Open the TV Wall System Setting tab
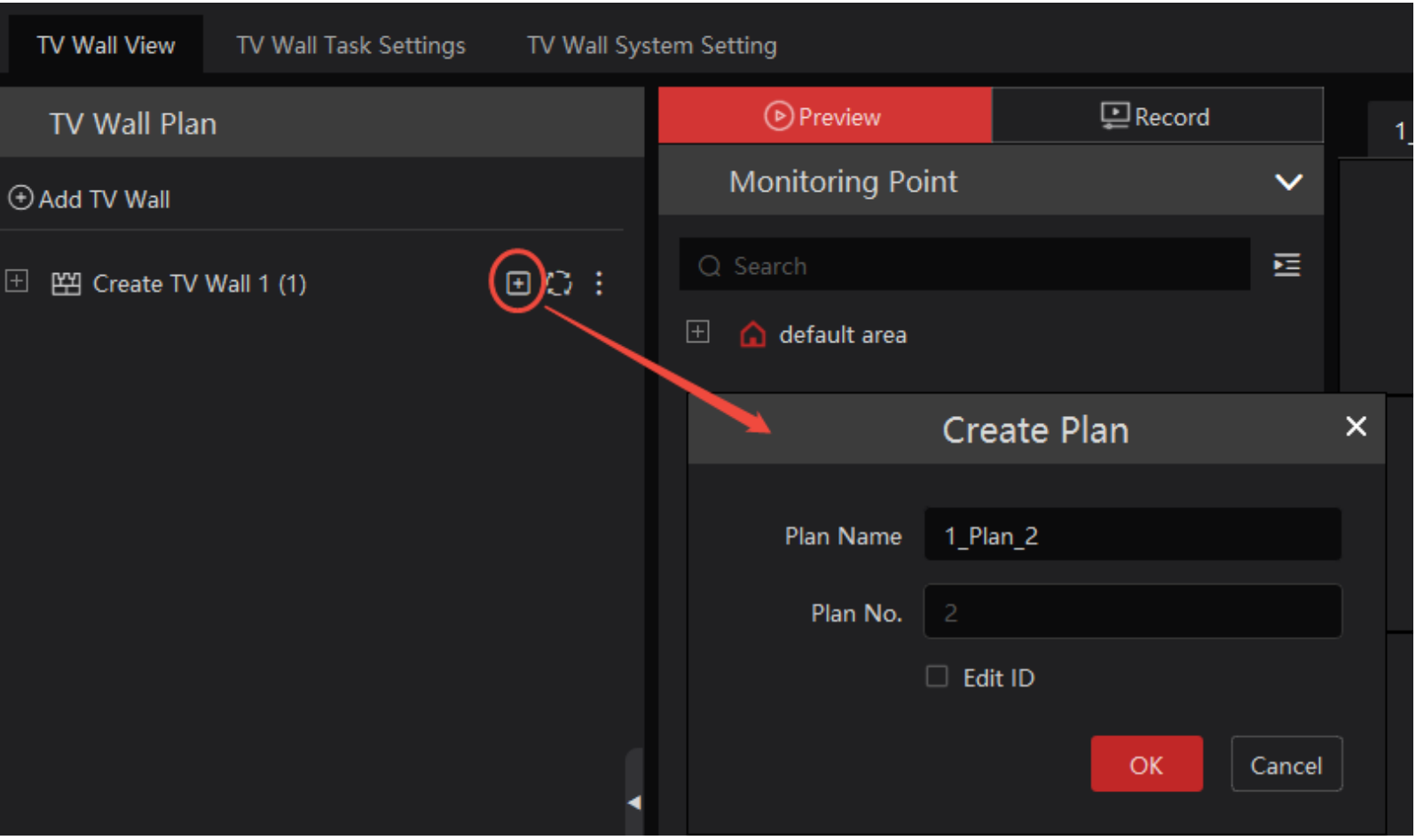Image resolution: width=1416 pixels, height=840 pixels. click(652, 45)
